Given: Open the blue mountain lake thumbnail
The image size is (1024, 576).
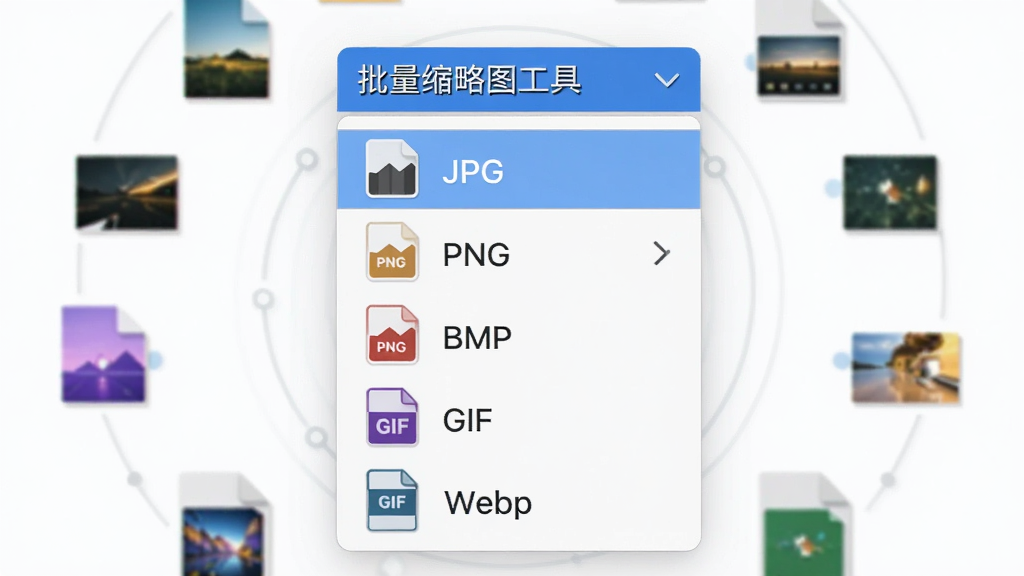Looking at the screenshot, I should (224, 526).
